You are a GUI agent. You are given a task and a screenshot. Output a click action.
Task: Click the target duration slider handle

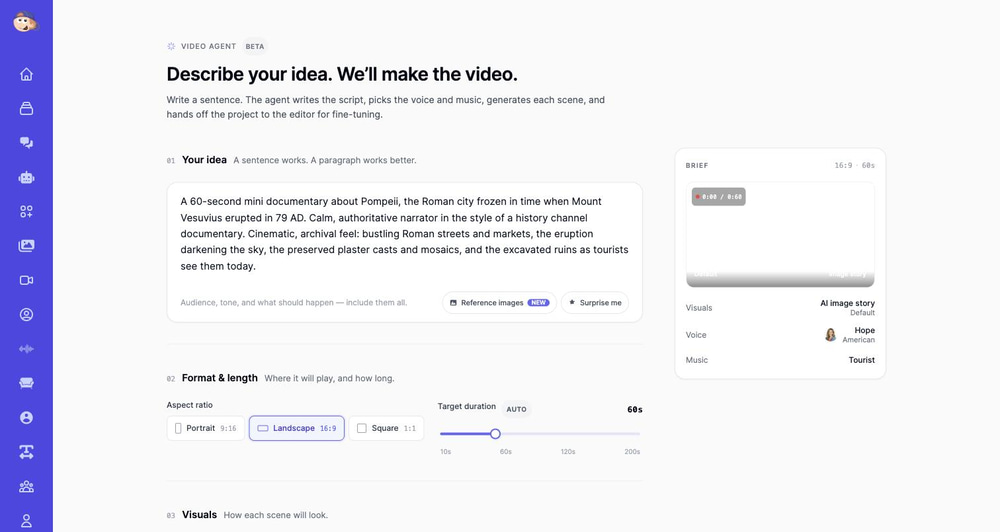(x=495, y=434)
